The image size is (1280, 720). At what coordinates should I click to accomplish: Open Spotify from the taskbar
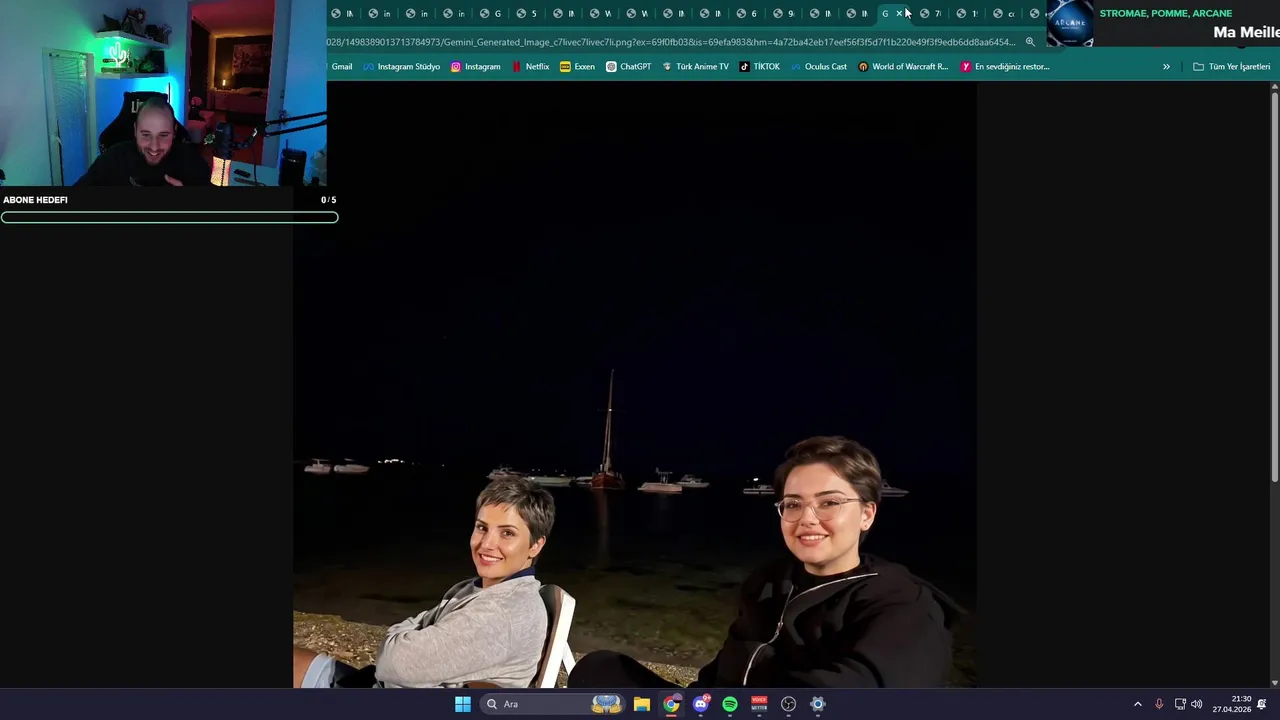click(x=730, y=704)
